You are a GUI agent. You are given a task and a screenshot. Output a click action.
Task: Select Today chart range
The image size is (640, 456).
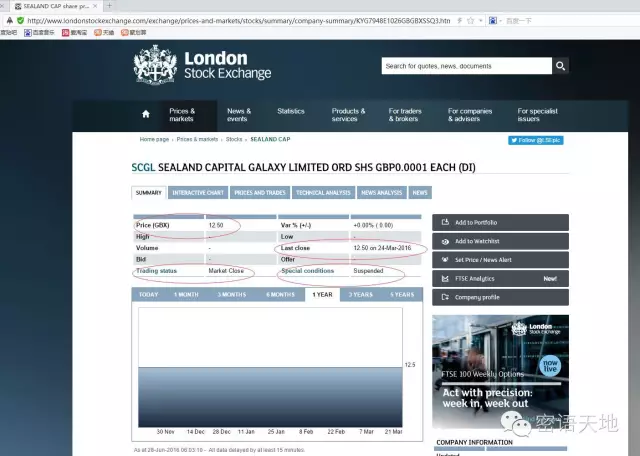point(148,294)
